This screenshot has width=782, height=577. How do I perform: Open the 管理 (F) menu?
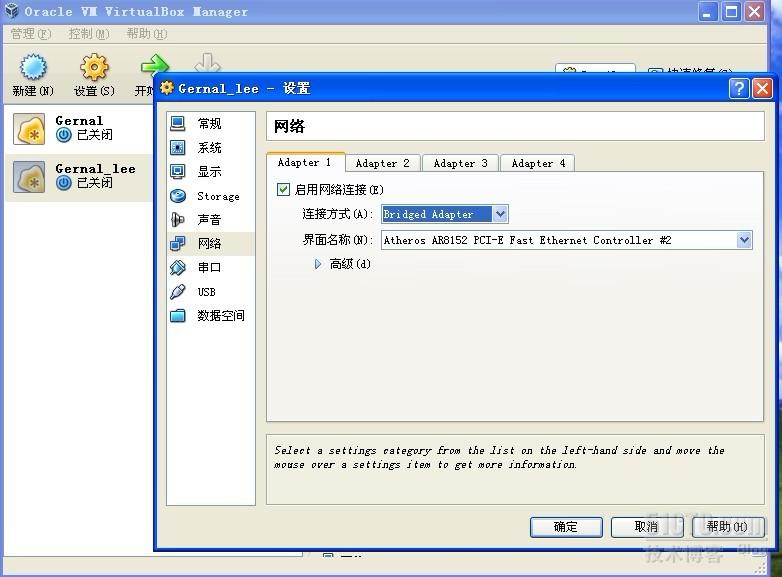click(31, 33)
